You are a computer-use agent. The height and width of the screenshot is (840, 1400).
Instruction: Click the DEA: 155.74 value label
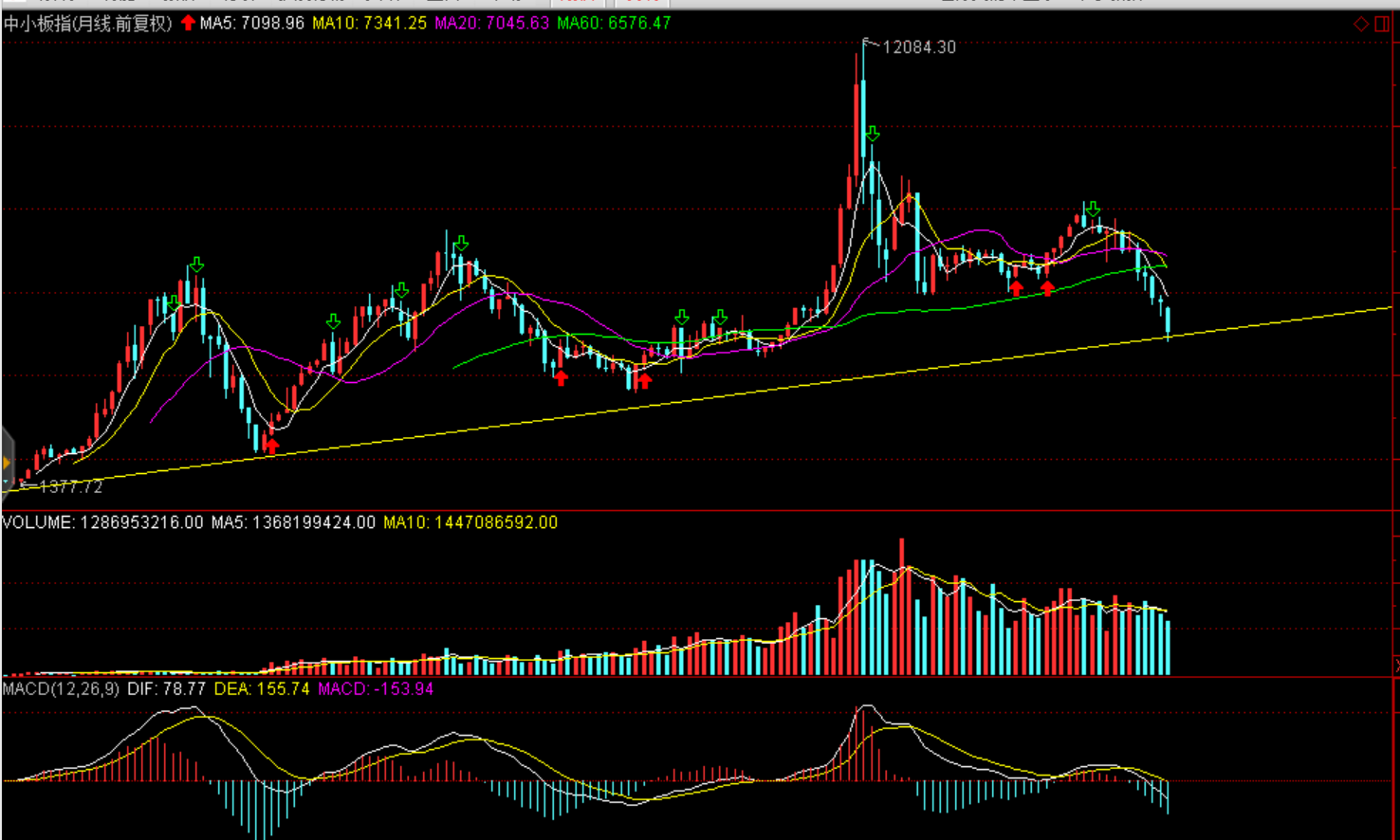point(262,688)
